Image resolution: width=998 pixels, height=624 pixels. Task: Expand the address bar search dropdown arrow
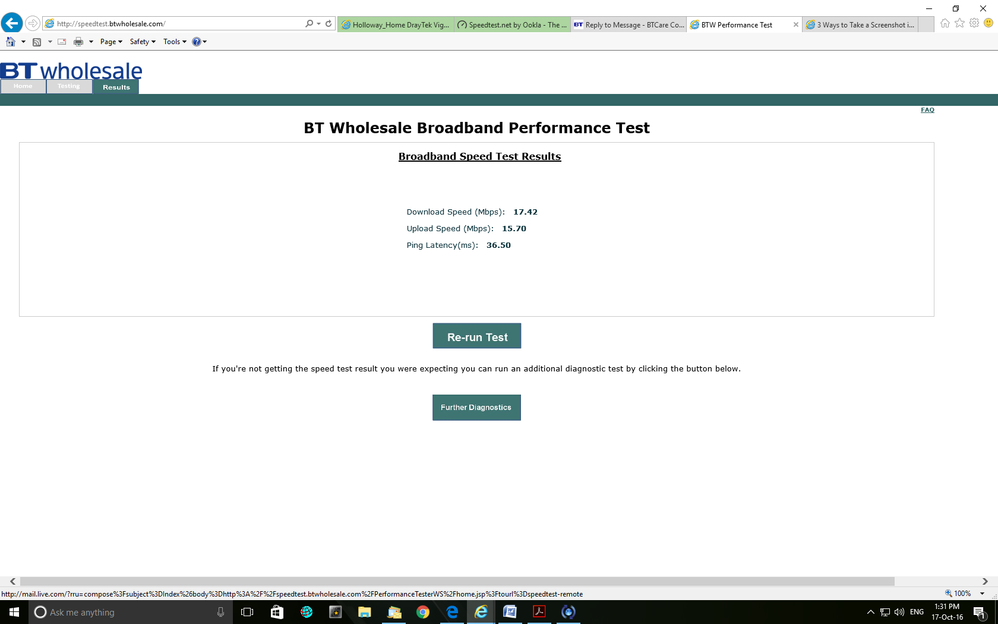pyautogui.click(x=319, y=24)
